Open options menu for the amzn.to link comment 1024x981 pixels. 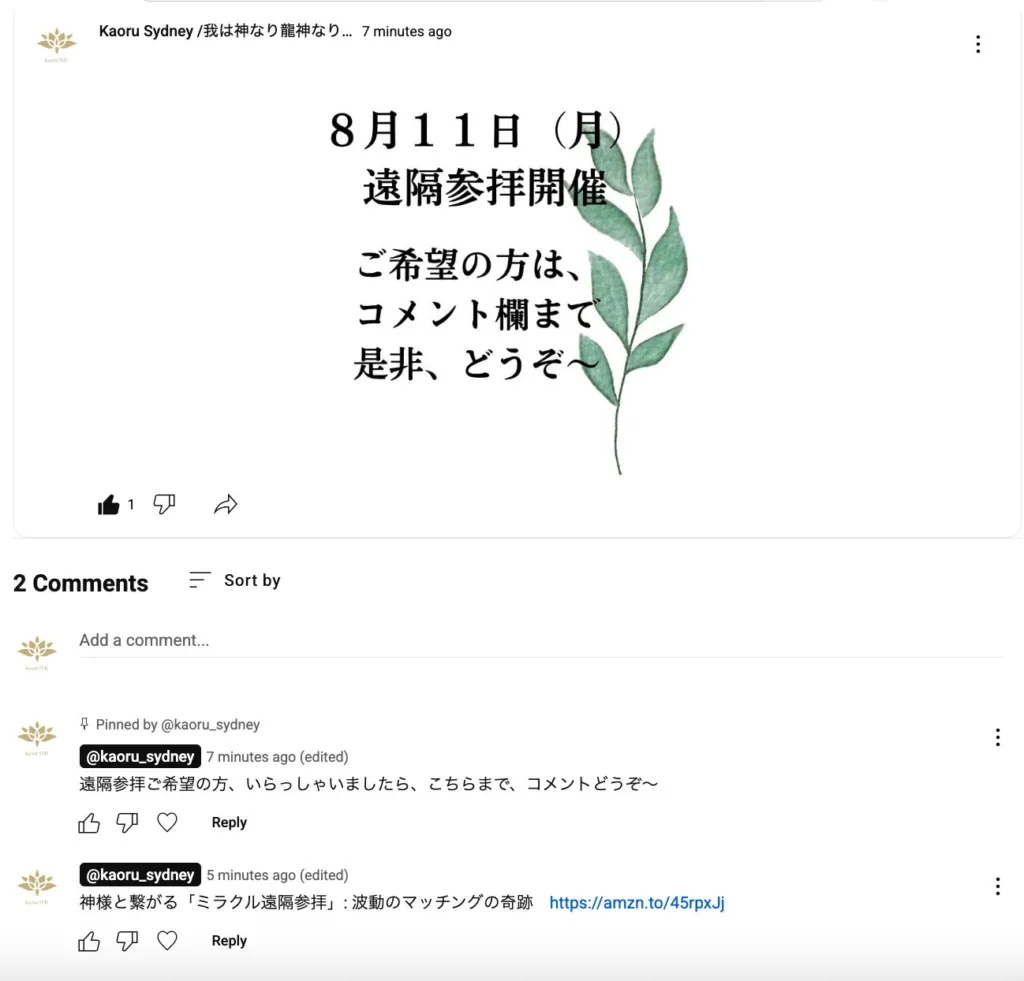pyautogui.click(x=997, y=886)
